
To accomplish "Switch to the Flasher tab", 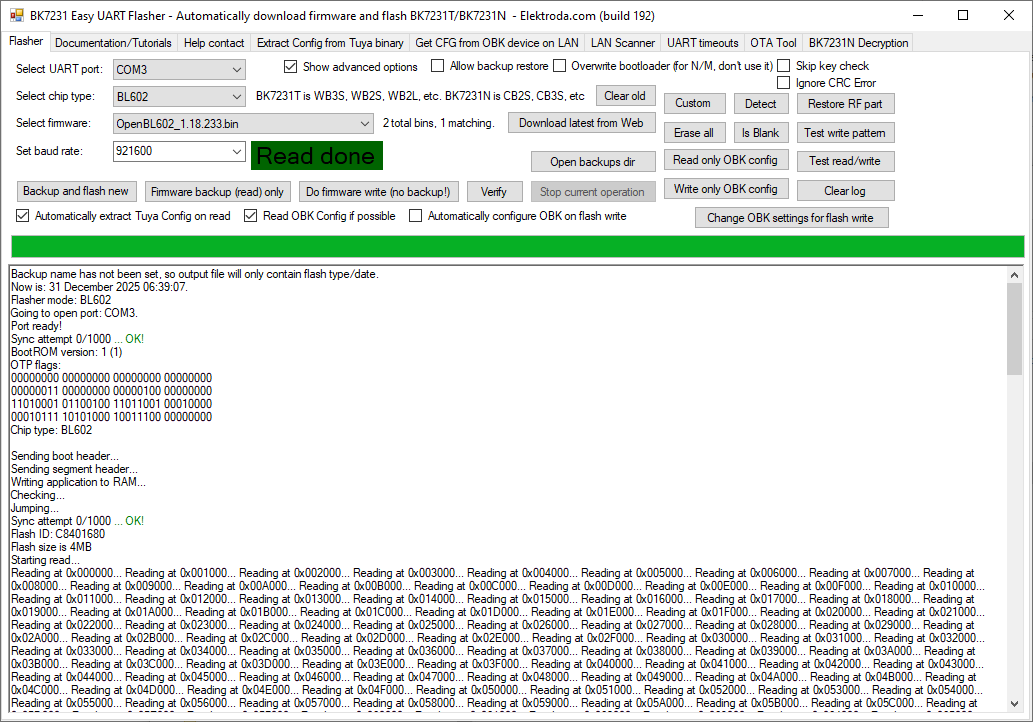I will (x=26, y=42).
